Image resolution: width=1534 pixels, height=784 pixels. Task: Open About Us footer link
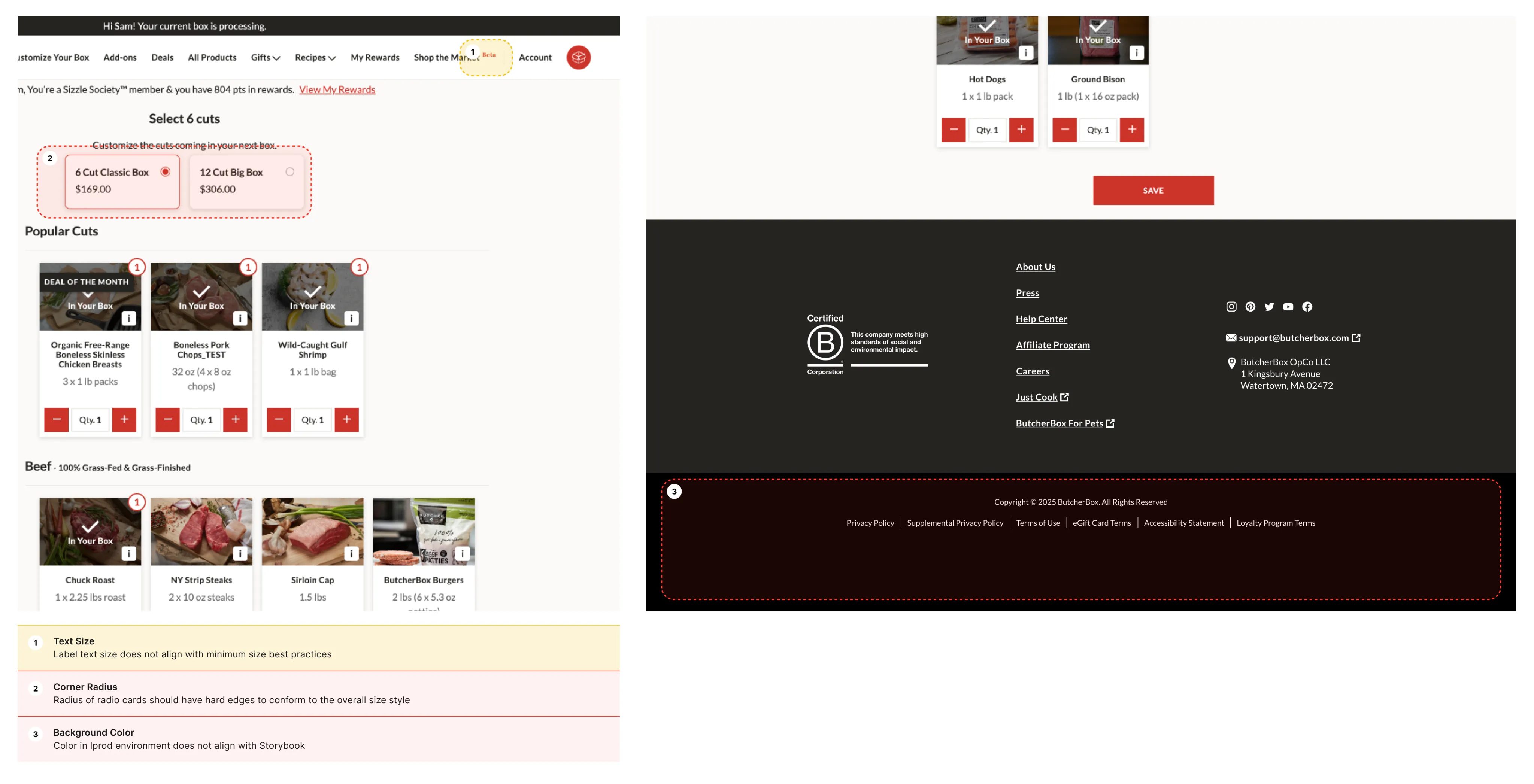(x=1036, y=267)
